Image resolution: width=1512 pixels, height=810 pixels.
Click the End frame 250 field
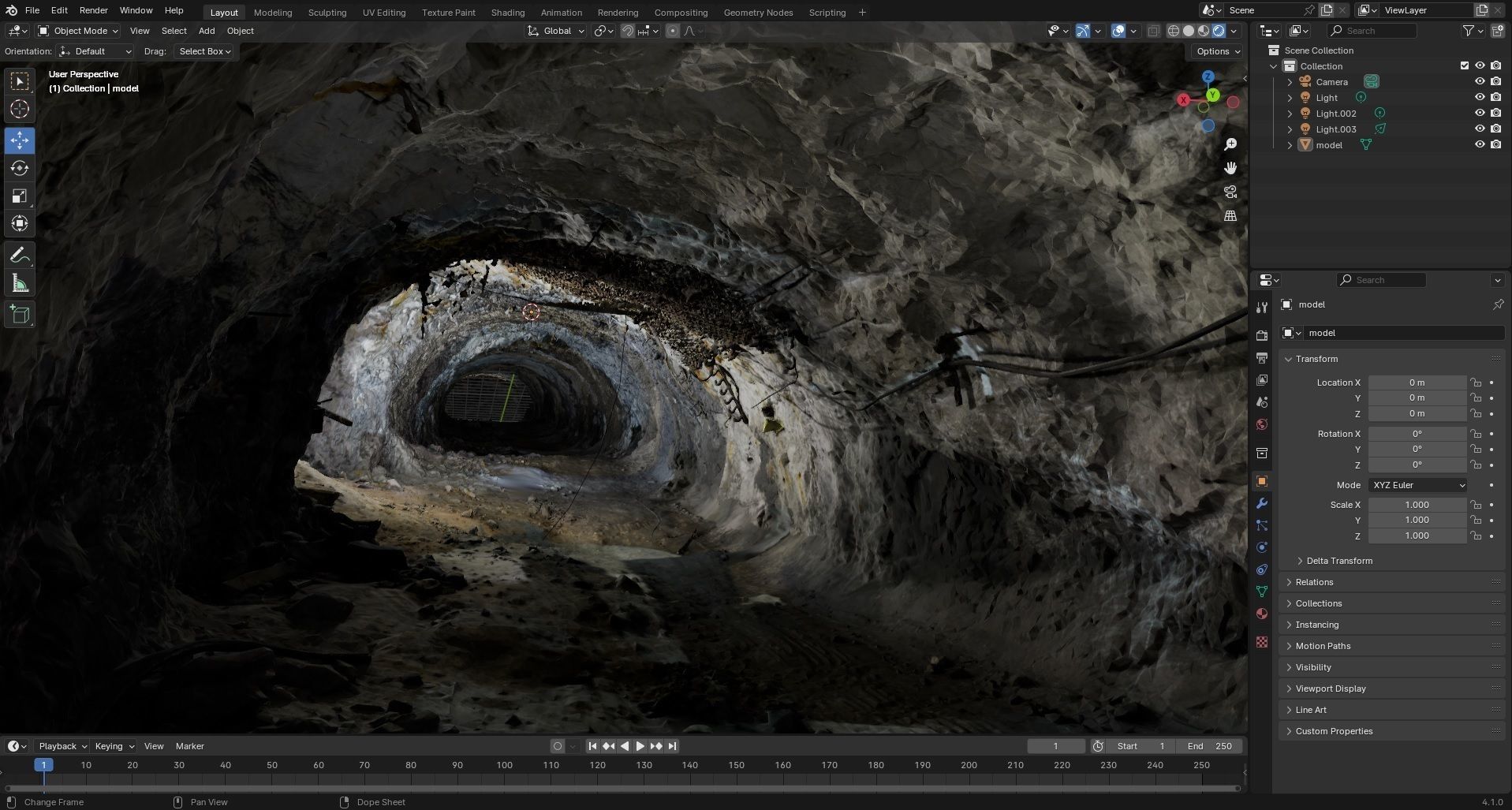click(1209, 746)
